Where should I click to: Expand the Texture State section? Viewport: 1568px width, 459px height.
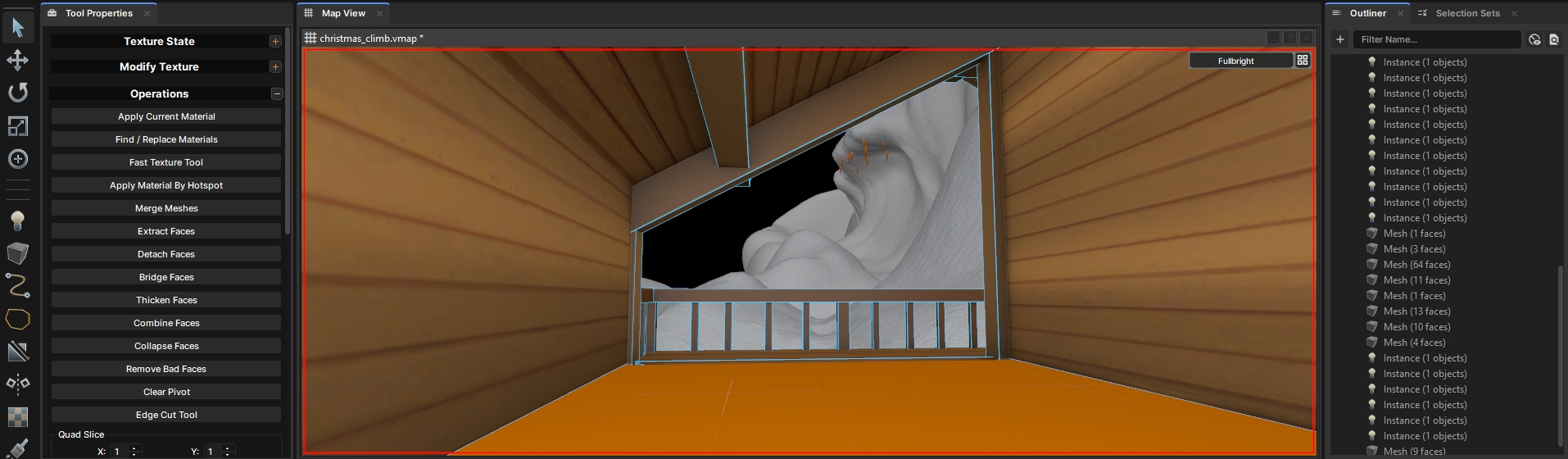click(x=275, y=41)
